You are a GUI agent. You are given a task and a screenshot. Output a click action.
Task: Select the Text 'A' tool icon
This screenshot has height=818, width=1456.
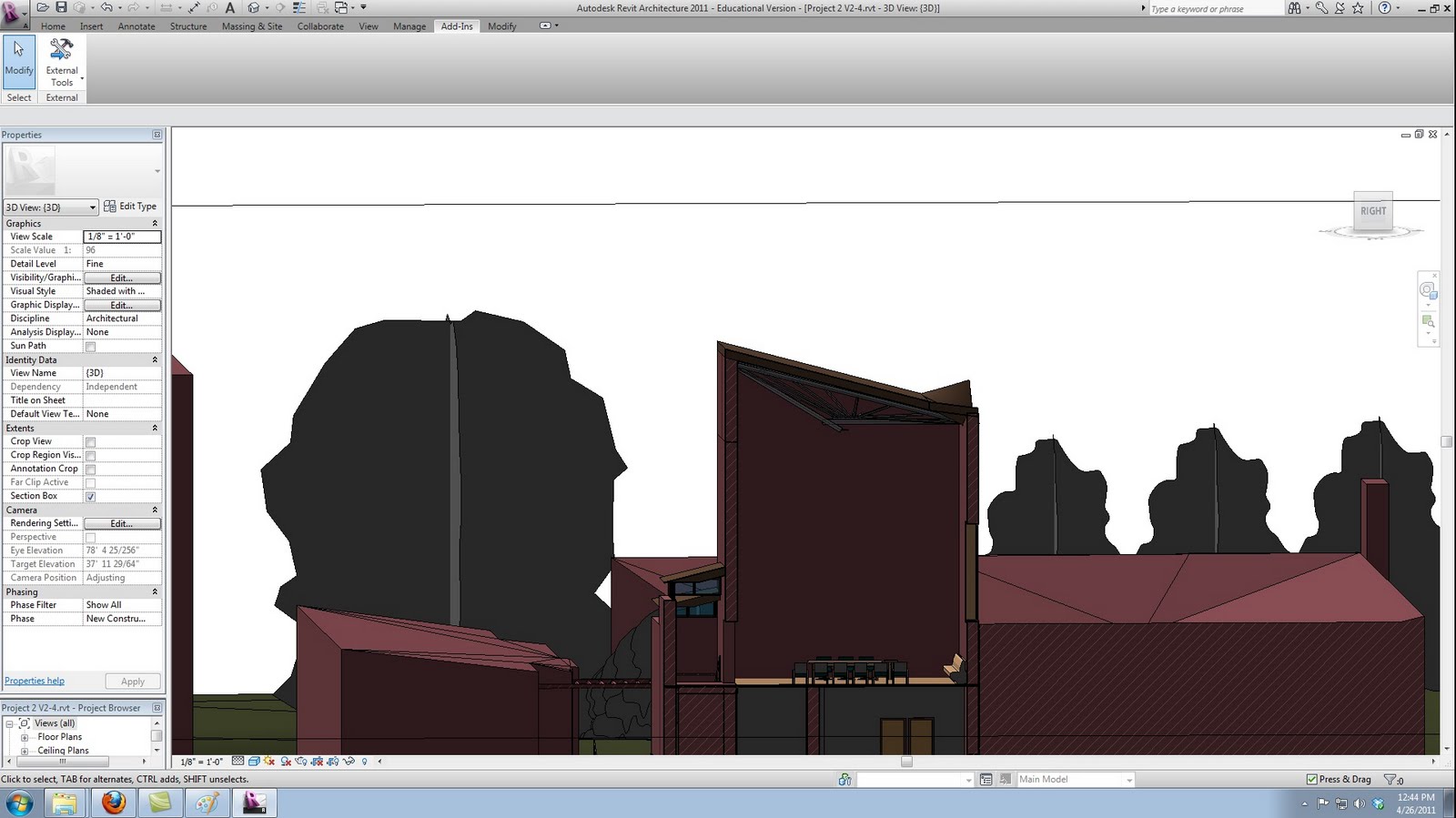[x=229, y=7]
